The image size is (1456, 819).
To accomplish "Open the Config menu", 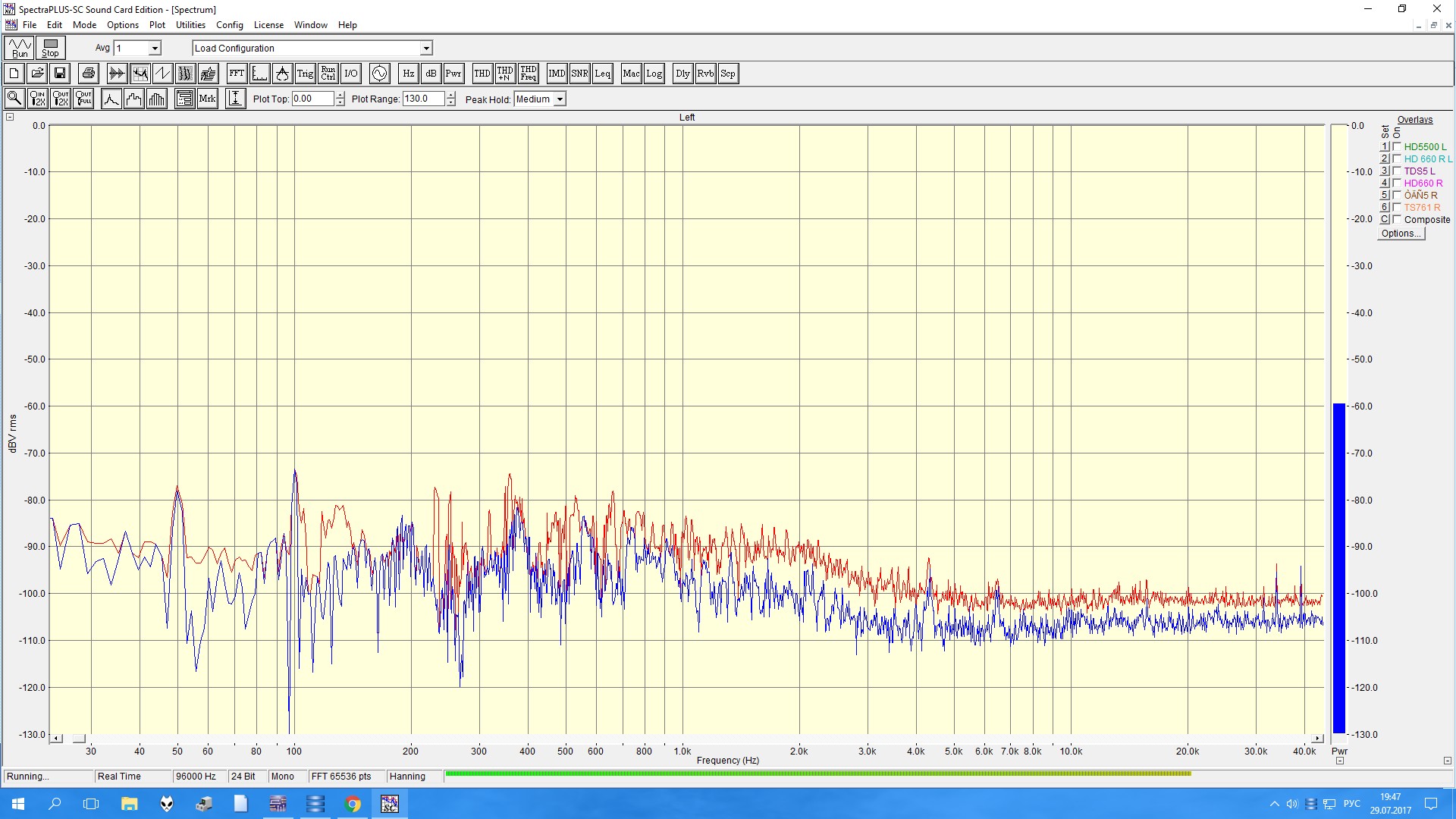I will [229, 25].
